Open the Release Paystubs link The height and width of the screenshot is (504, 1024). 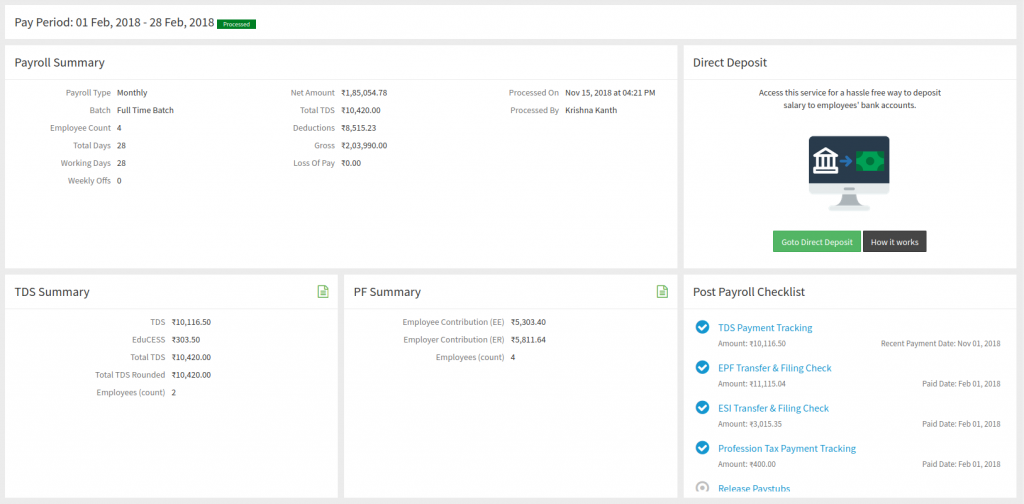click(x=755, y=489)
